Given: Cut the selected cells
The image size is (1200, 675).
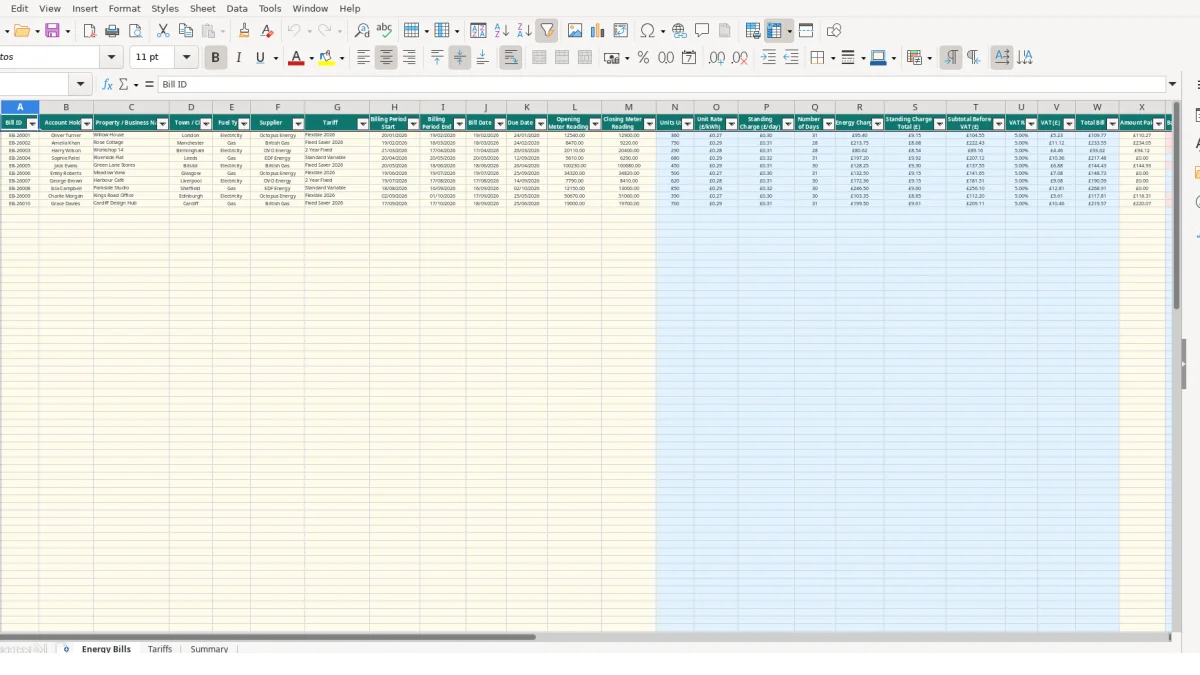Looking at the screenshot, I should click(163, 31).
